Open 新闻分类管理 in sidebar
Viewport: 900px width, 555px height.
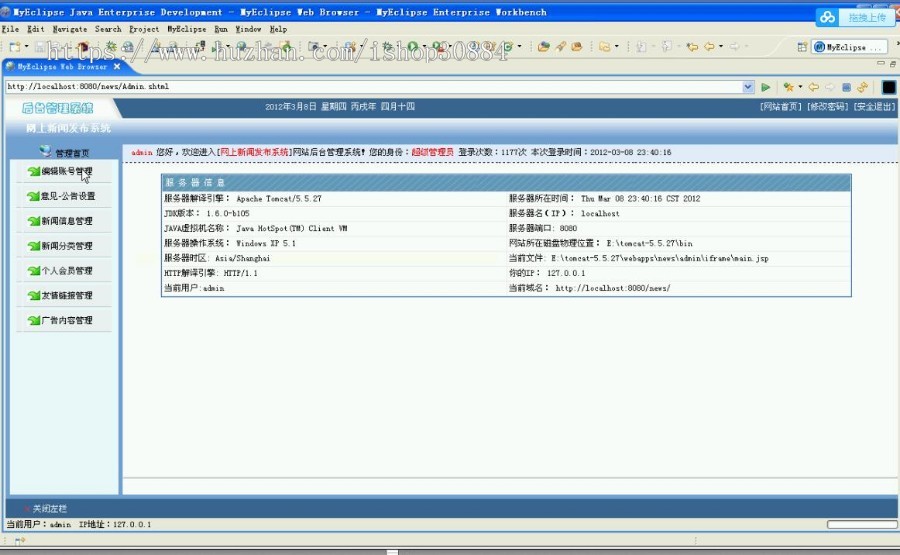[67, 246]
